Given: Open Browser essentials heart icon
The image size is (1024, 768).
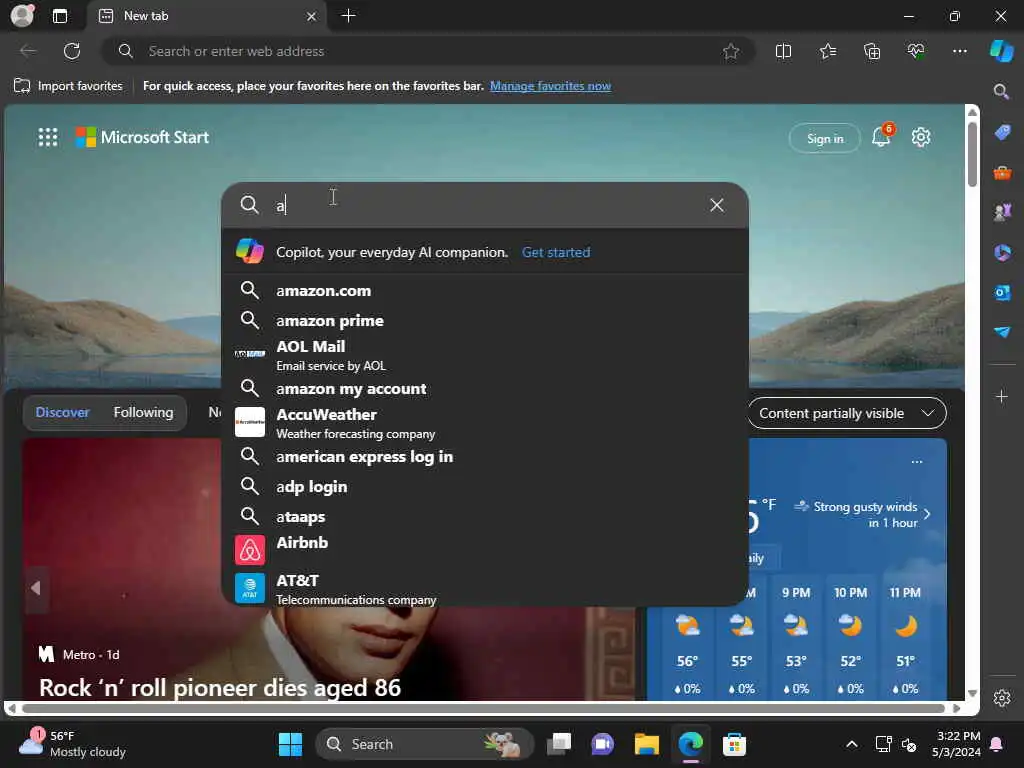Looking at the screenshot, I should (916, 51).
